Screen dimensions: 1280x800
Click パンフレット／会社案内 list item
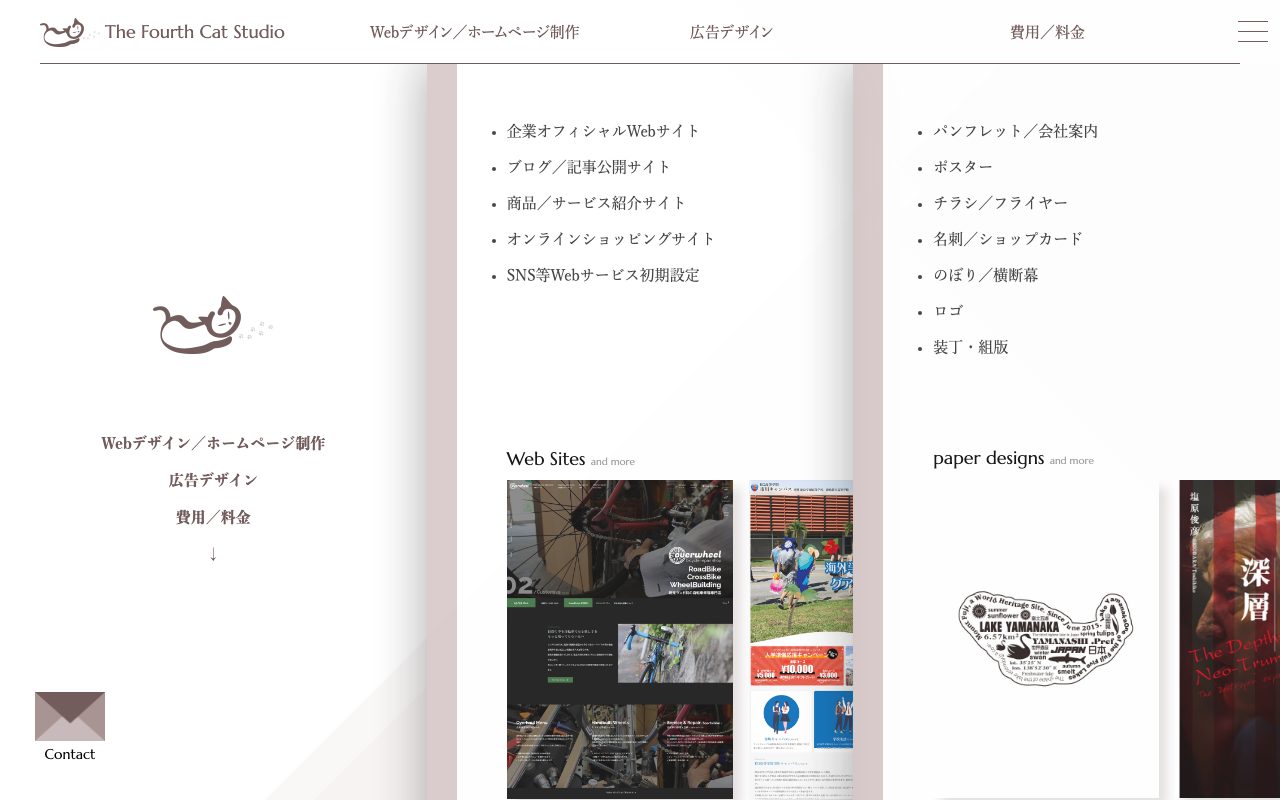1016,131
